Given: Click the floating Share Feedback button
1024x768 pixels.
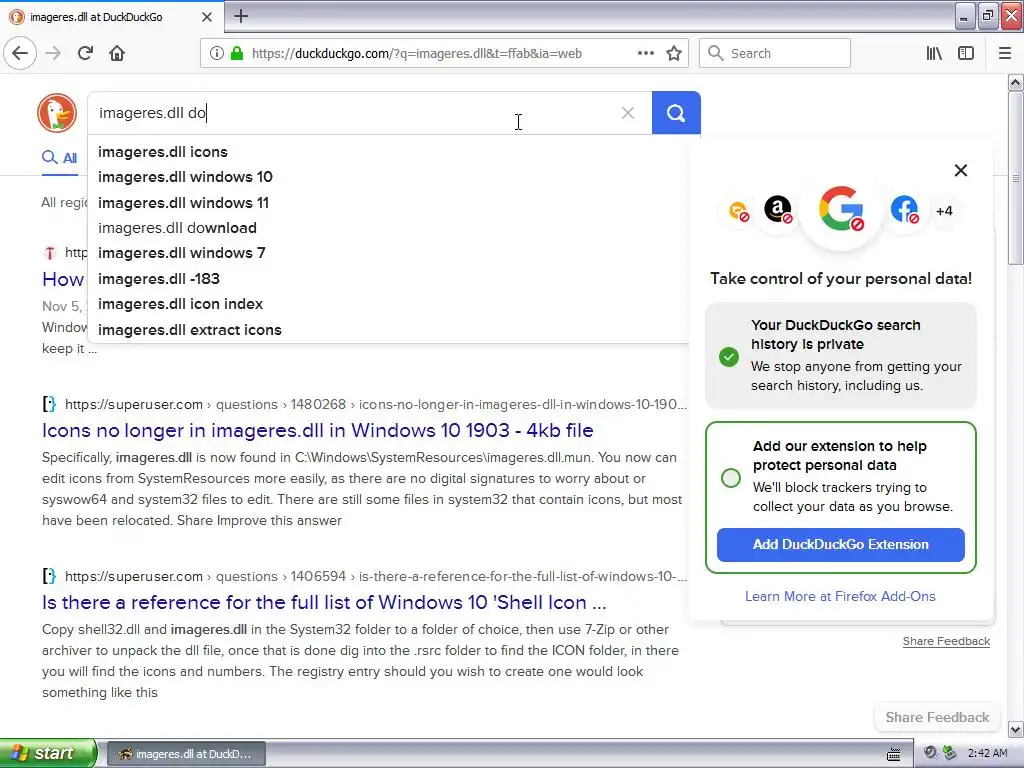Looking at the screenshot, I should 937,717.
